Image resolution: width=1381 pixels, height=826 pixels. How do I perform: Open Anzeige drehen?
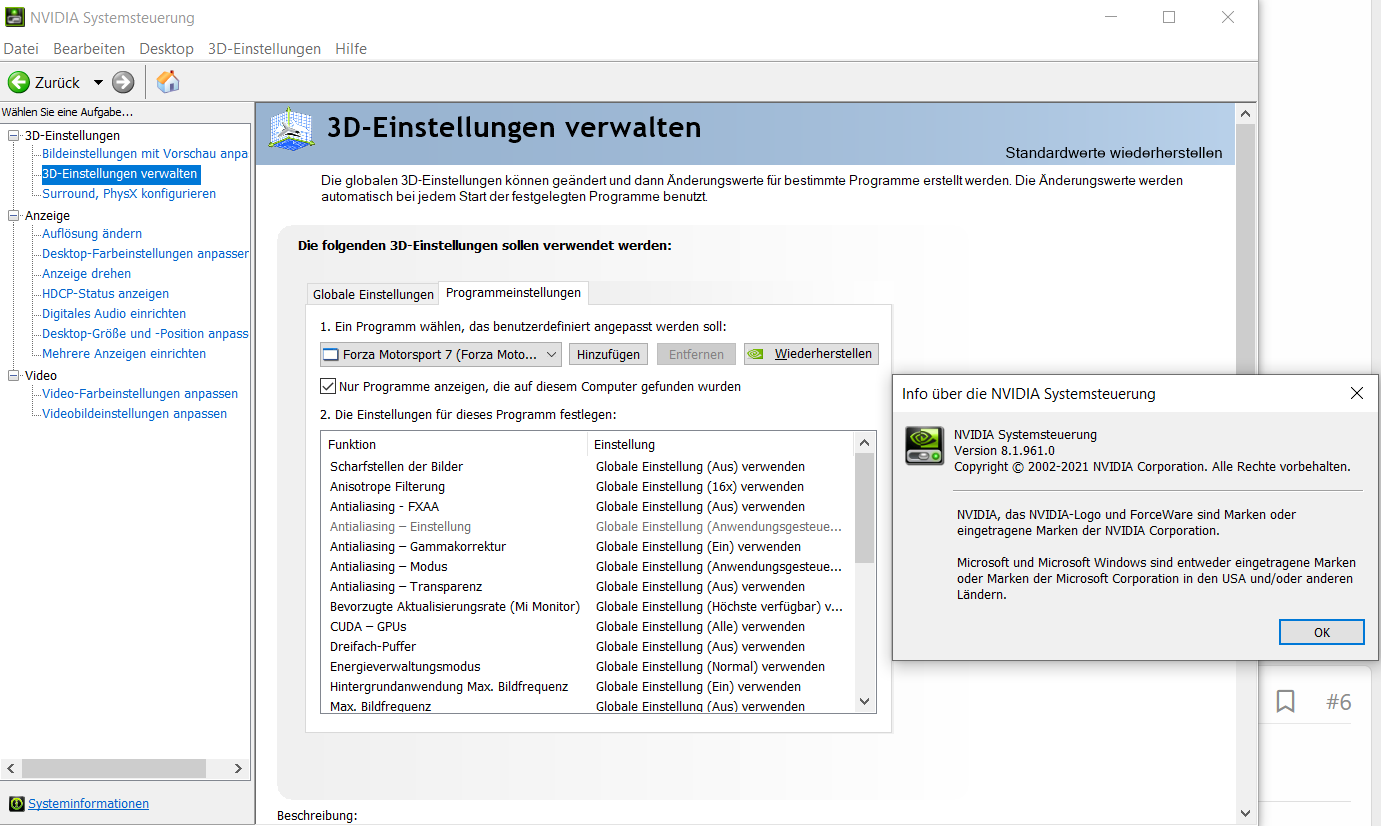[x=86, y=274]
